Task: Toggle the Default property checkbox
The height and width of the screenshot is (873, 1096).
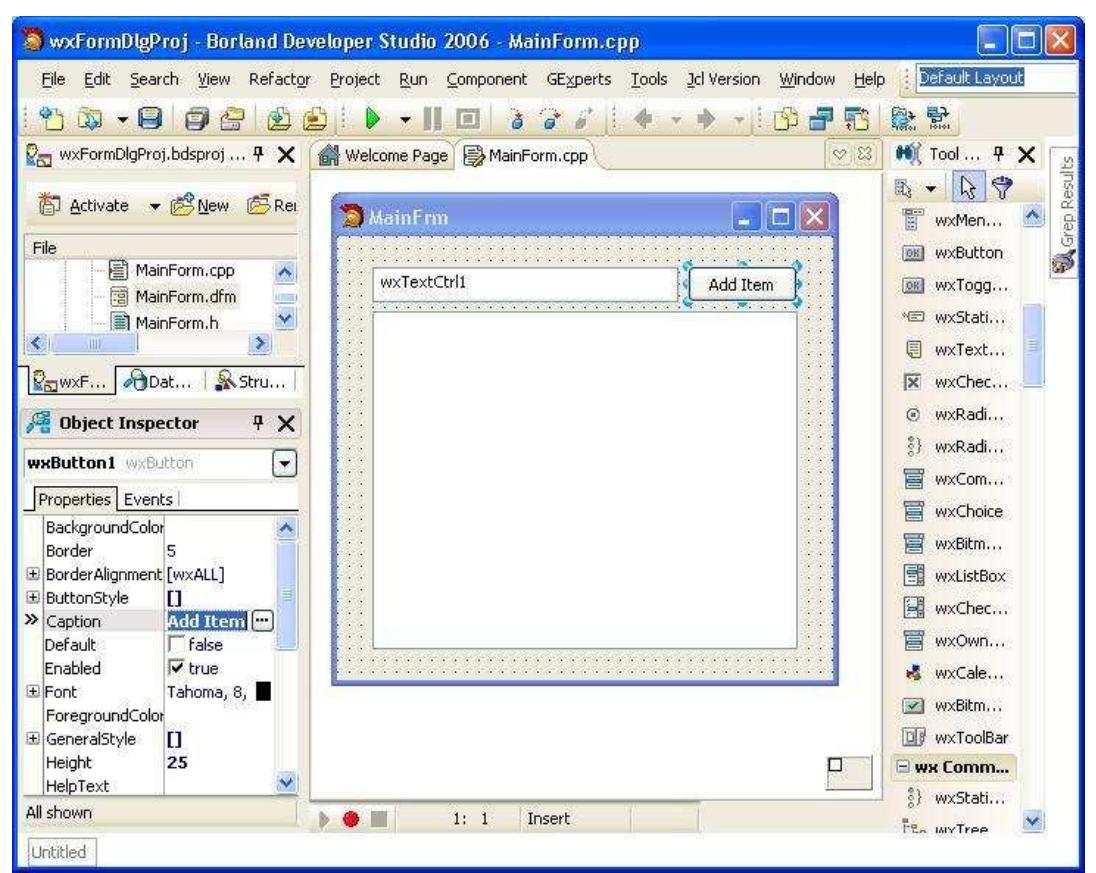Action: 177,645
